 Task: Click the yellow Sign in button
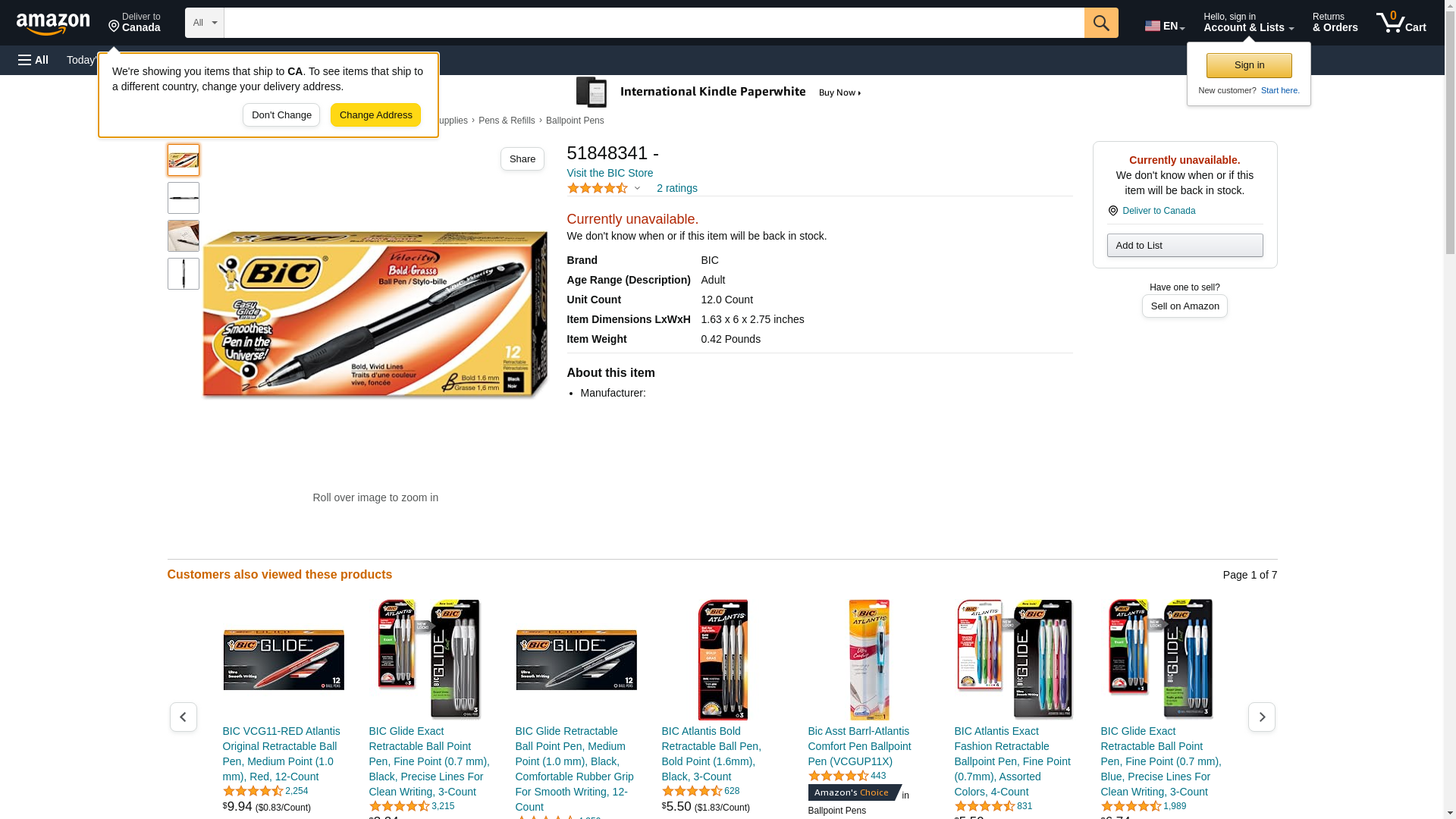[x=1249, y=65]
